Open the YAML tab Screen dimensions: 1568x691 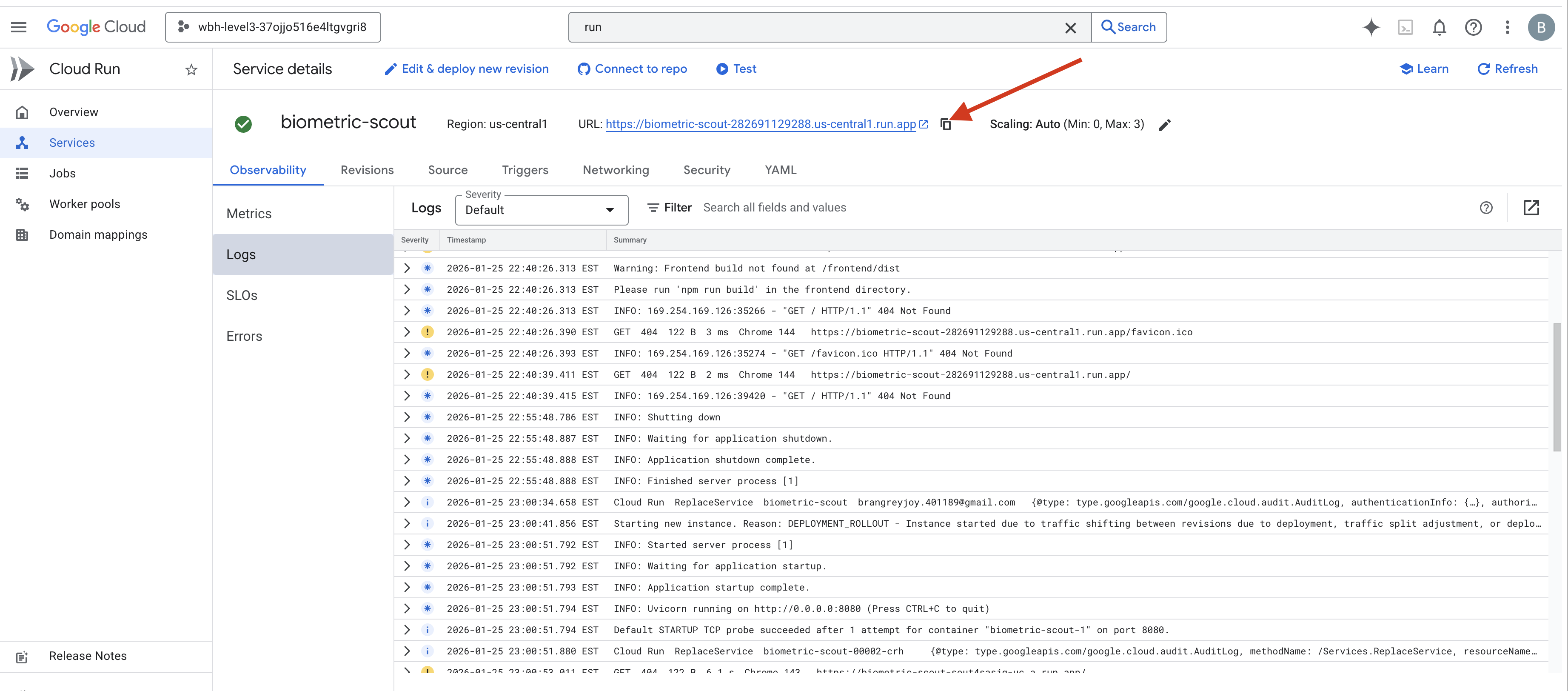tap(780, 170)
